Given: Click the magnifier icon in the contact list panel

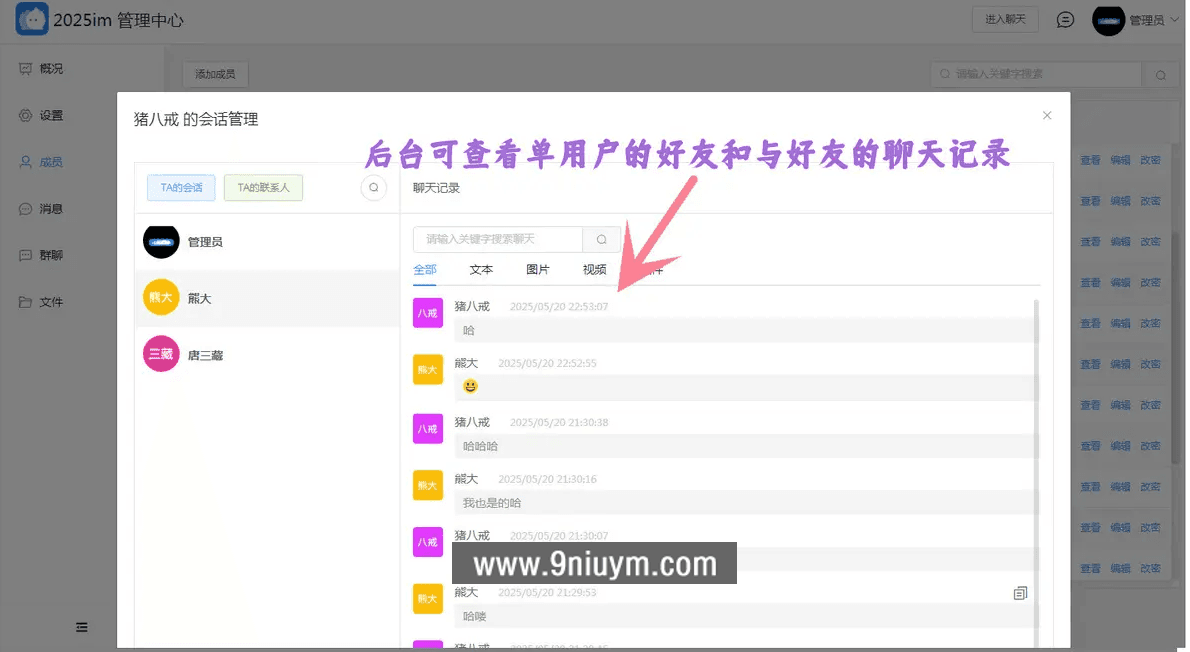Looking at the screenshot, I should tap(373, 187).
